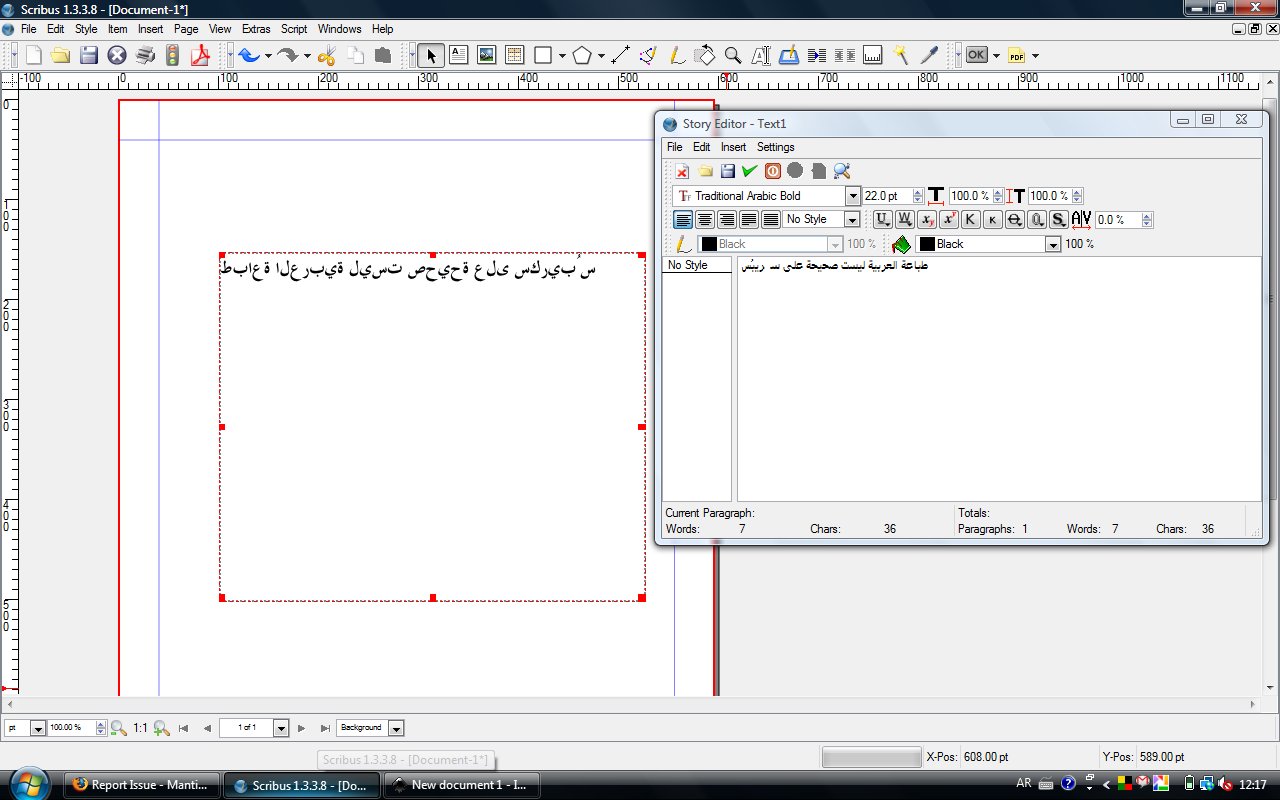Select the Eye Dropper tool
This screenshot has width=1280, height=800.
click(929, 55)
